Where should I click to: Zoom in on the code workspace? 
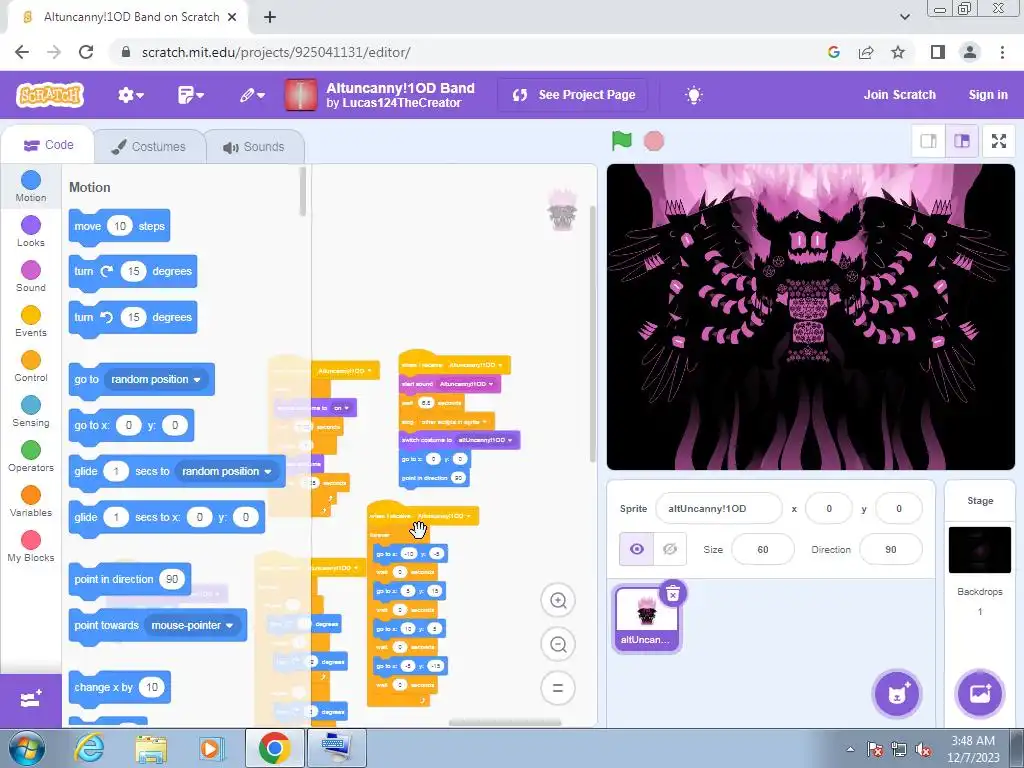558,600
